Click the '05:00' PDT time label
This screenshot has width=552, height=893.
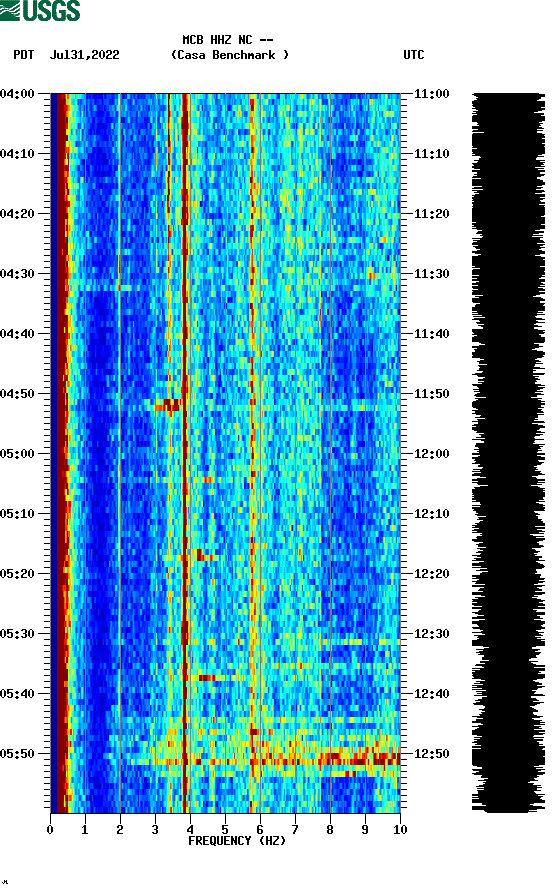pos(17,454)
